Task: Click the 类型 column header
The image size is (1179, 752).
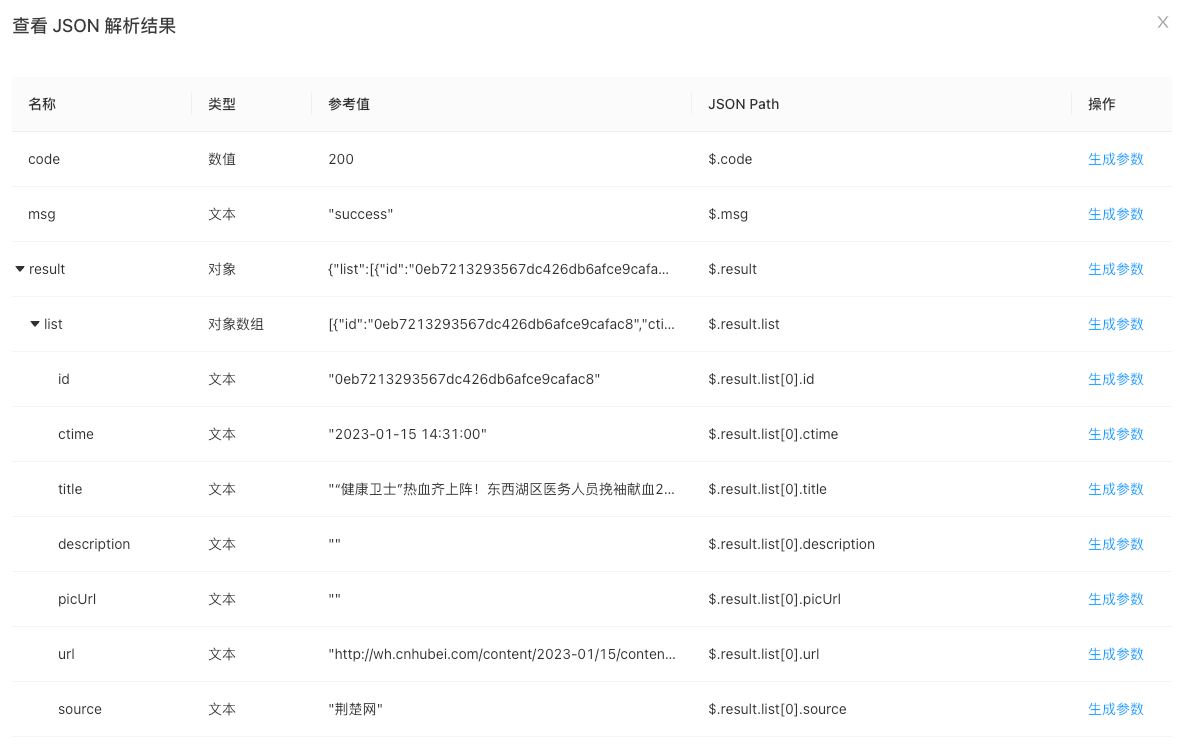Action: [x=222, y=104]
